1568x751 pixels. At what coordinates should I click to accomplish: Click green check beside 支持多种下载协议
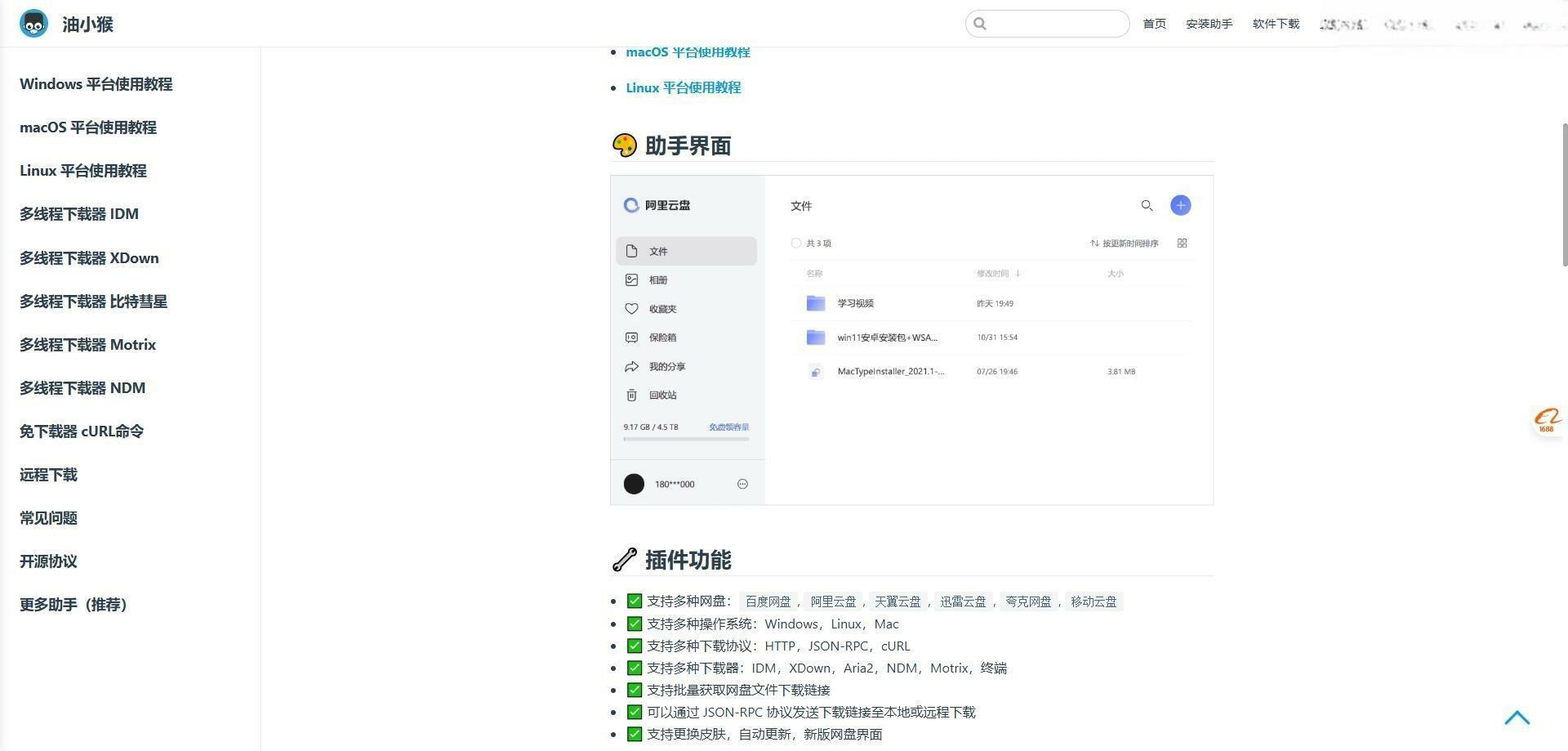634,646
